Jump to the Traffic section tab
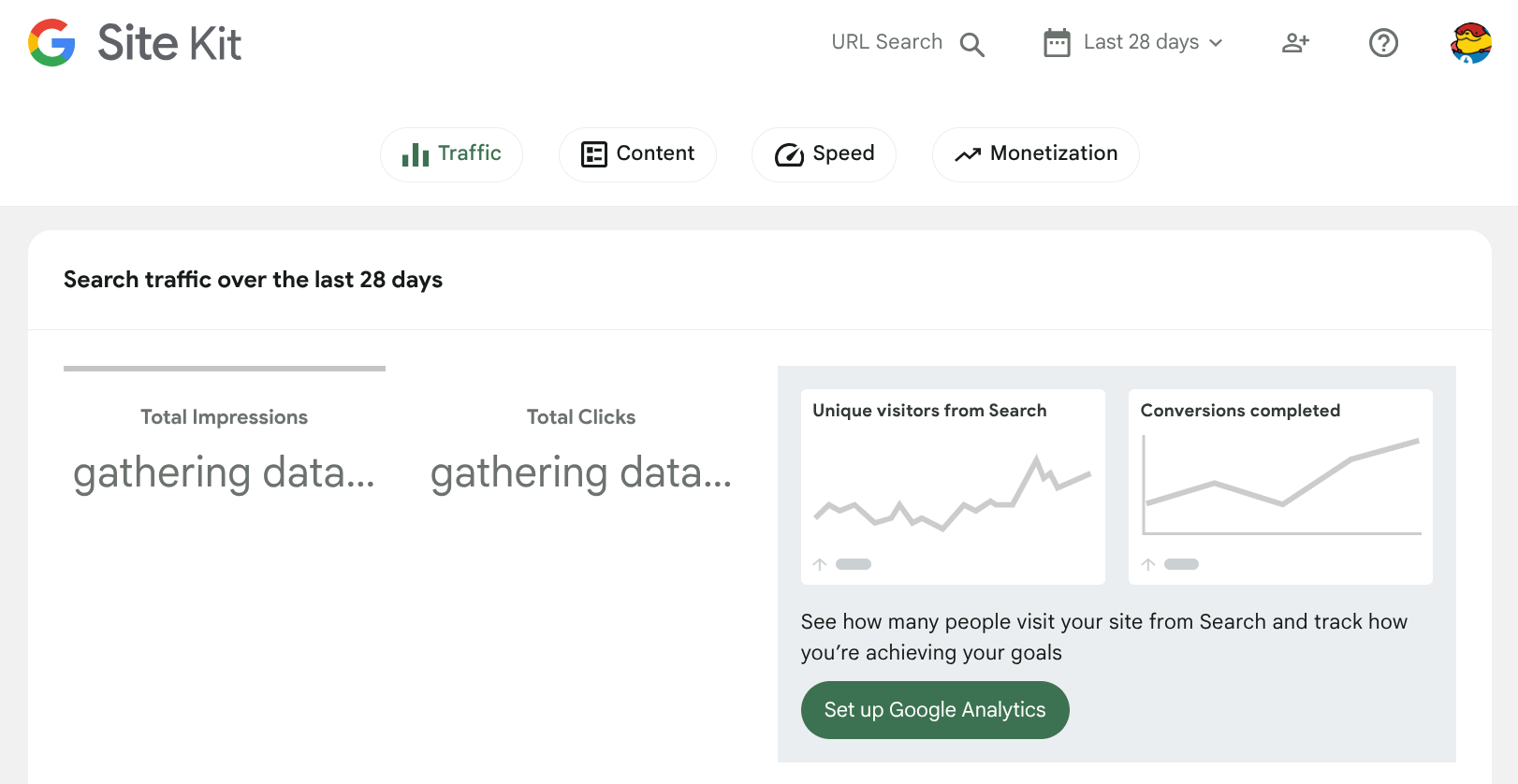The height and width of the screenshot is (784, 1518). tap(451, 154)
